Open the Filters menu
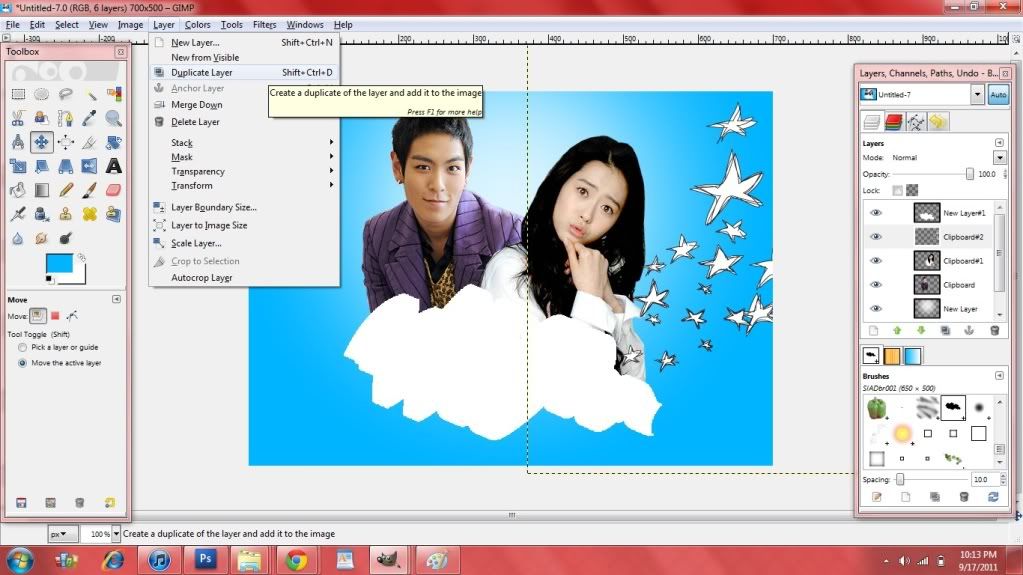1023x575 pixels. point(264,25)
